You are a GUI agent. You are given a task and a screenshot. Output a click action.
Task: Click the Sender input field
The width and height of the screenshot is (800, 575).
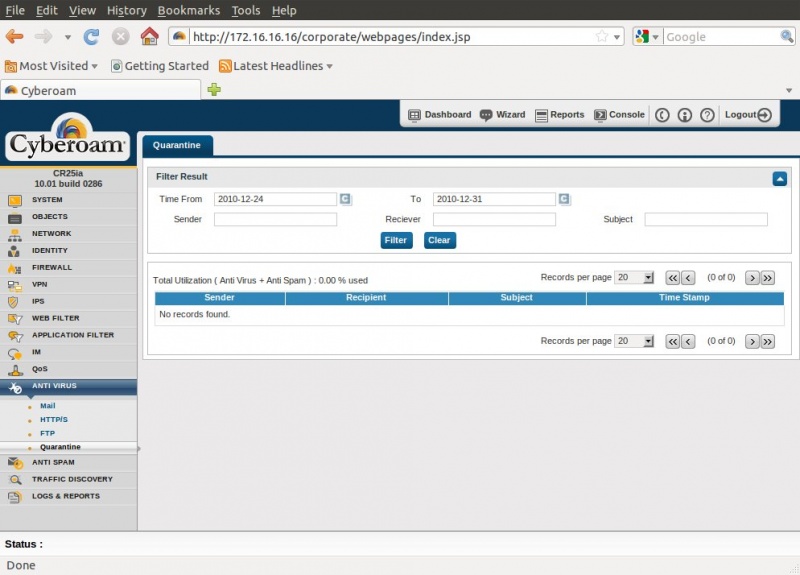[276, 219]
